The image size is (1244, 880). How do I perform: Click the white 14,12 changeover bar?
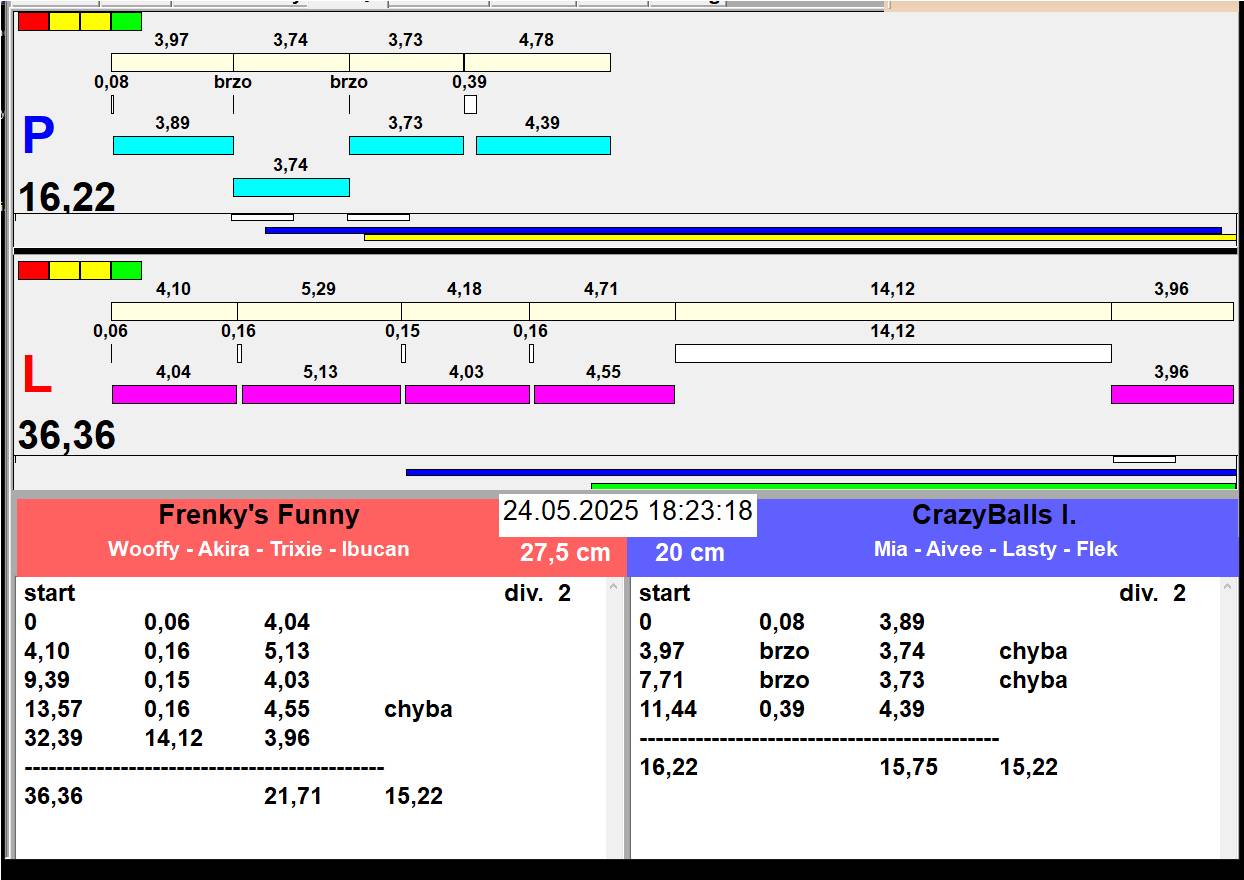click(893, 353)
